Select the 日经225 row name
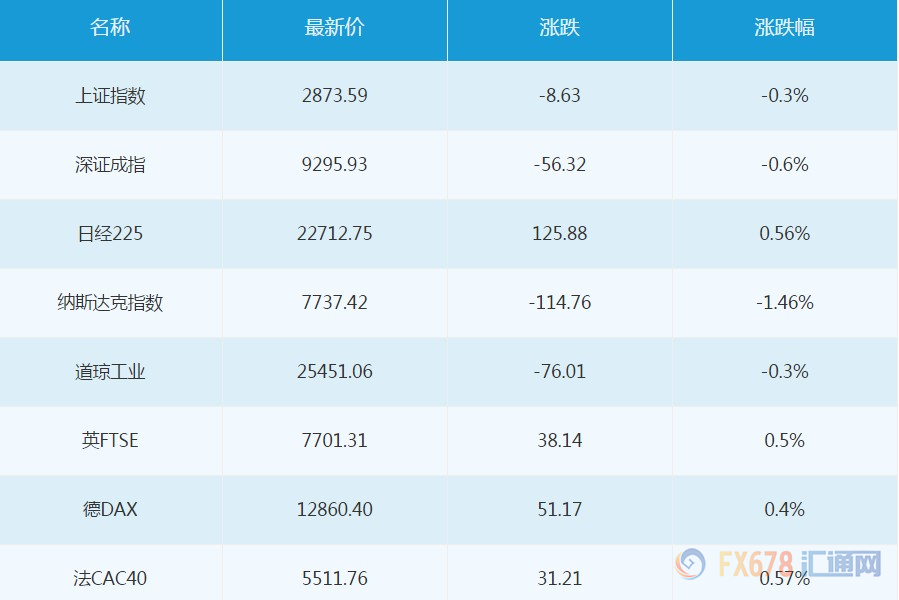 tap(110, 233)
